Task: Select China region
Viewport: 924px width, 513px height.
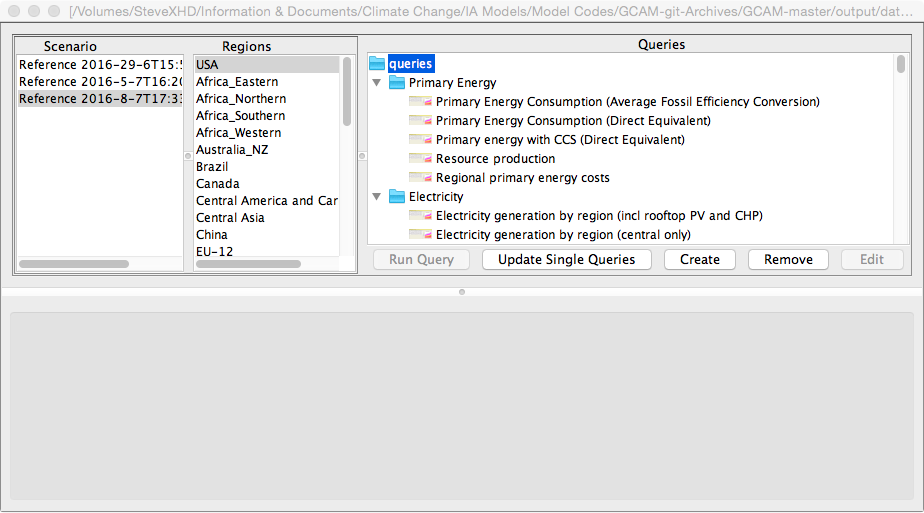Action: [267, 235]
